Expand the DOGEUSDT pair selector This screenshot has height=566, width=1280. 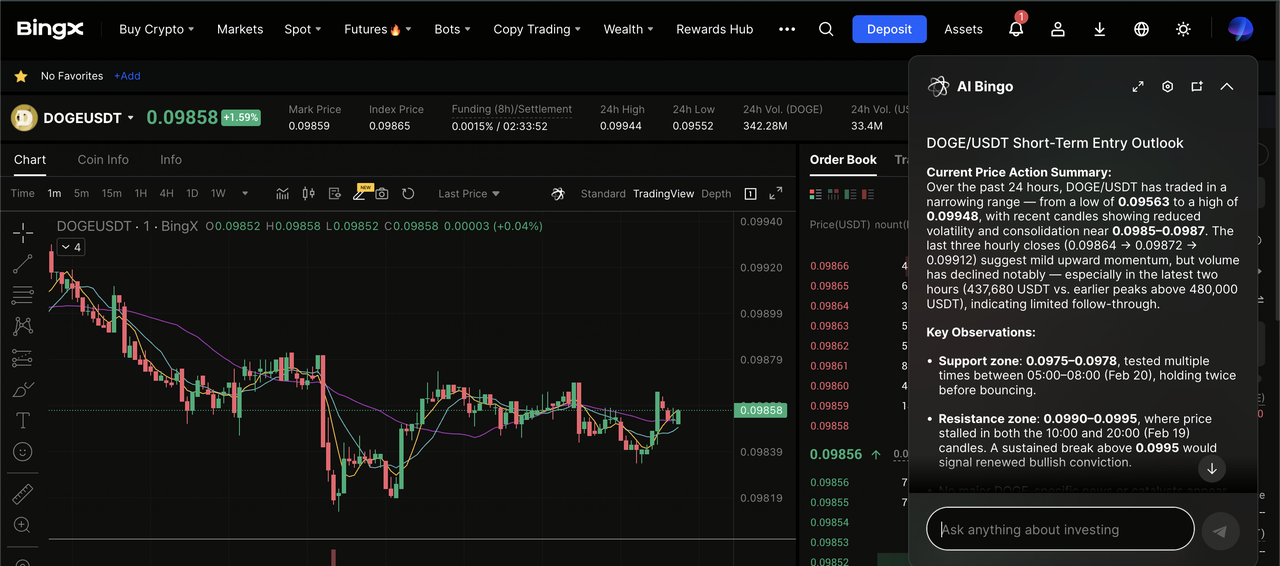point(130,118)
